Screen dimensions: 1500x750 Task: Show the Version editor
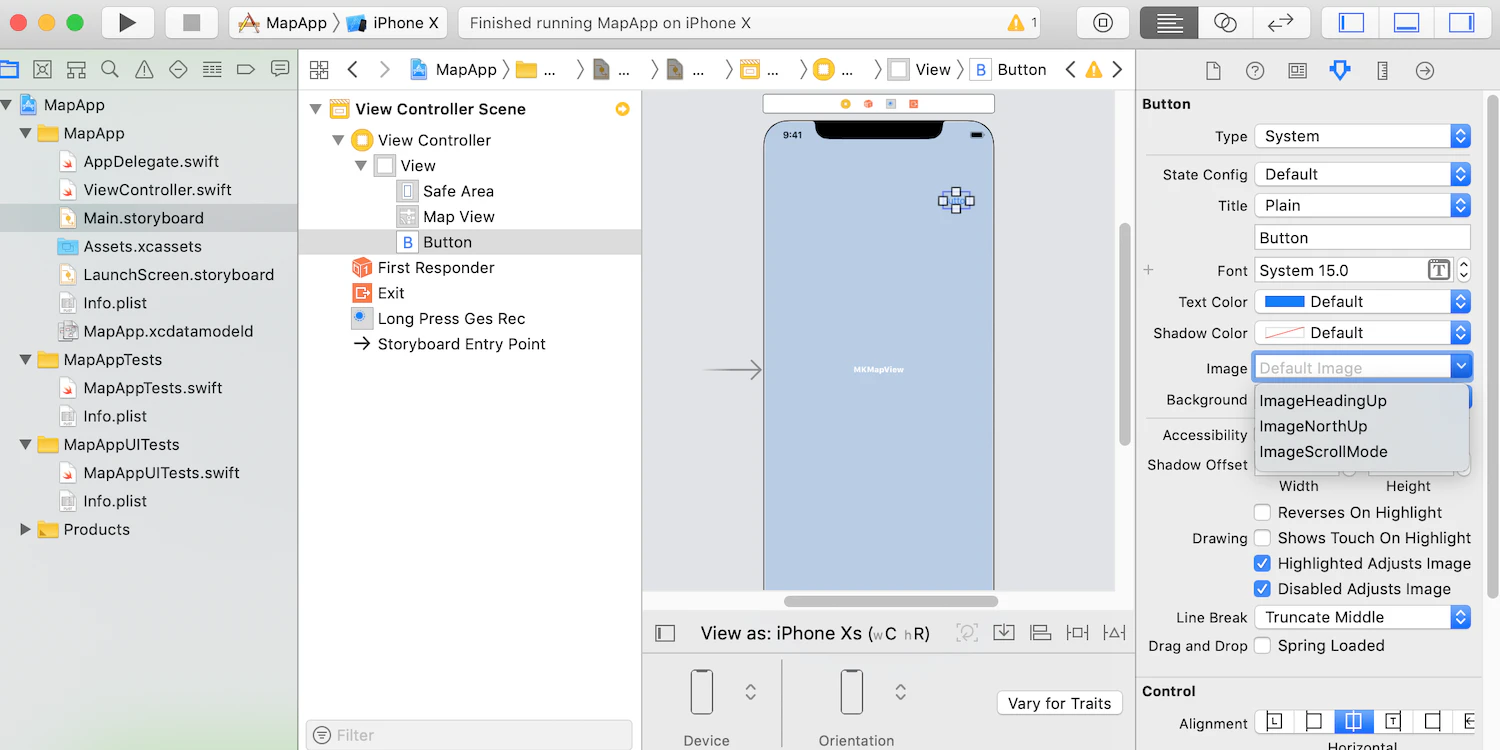[x=1281, y=22]
